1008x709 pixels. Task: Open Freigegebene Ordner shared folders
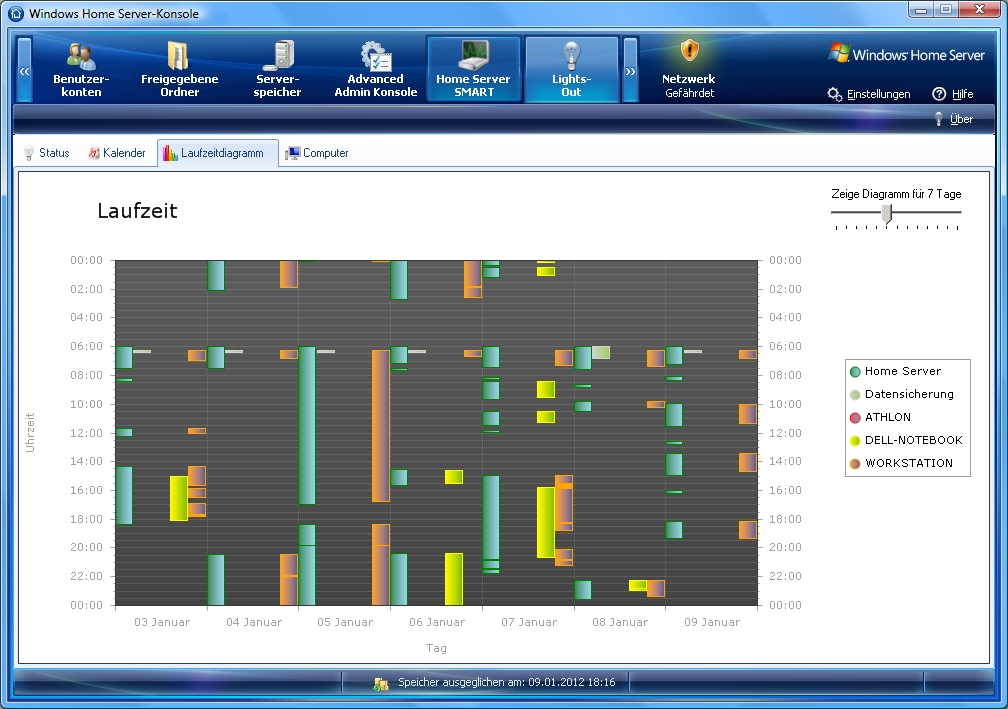(x=179, y=69)
